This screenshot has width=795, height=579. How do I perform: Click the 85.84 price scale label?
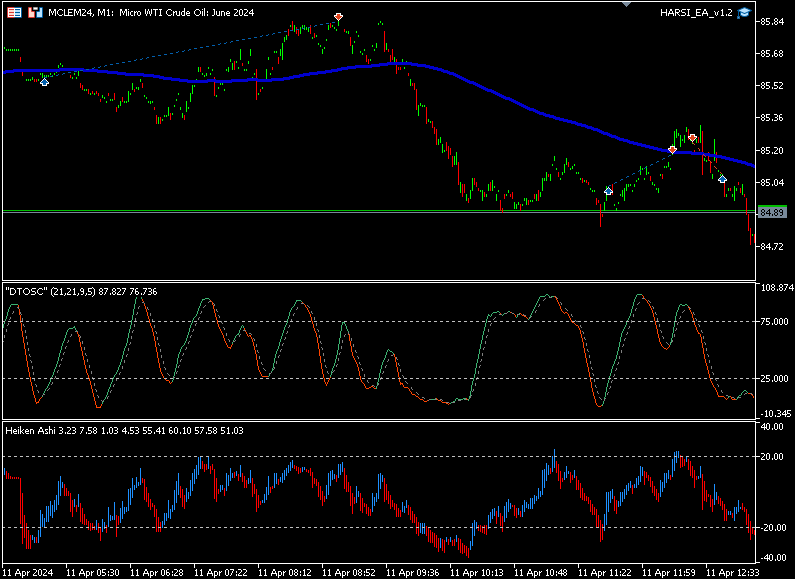tap(772, 21)
